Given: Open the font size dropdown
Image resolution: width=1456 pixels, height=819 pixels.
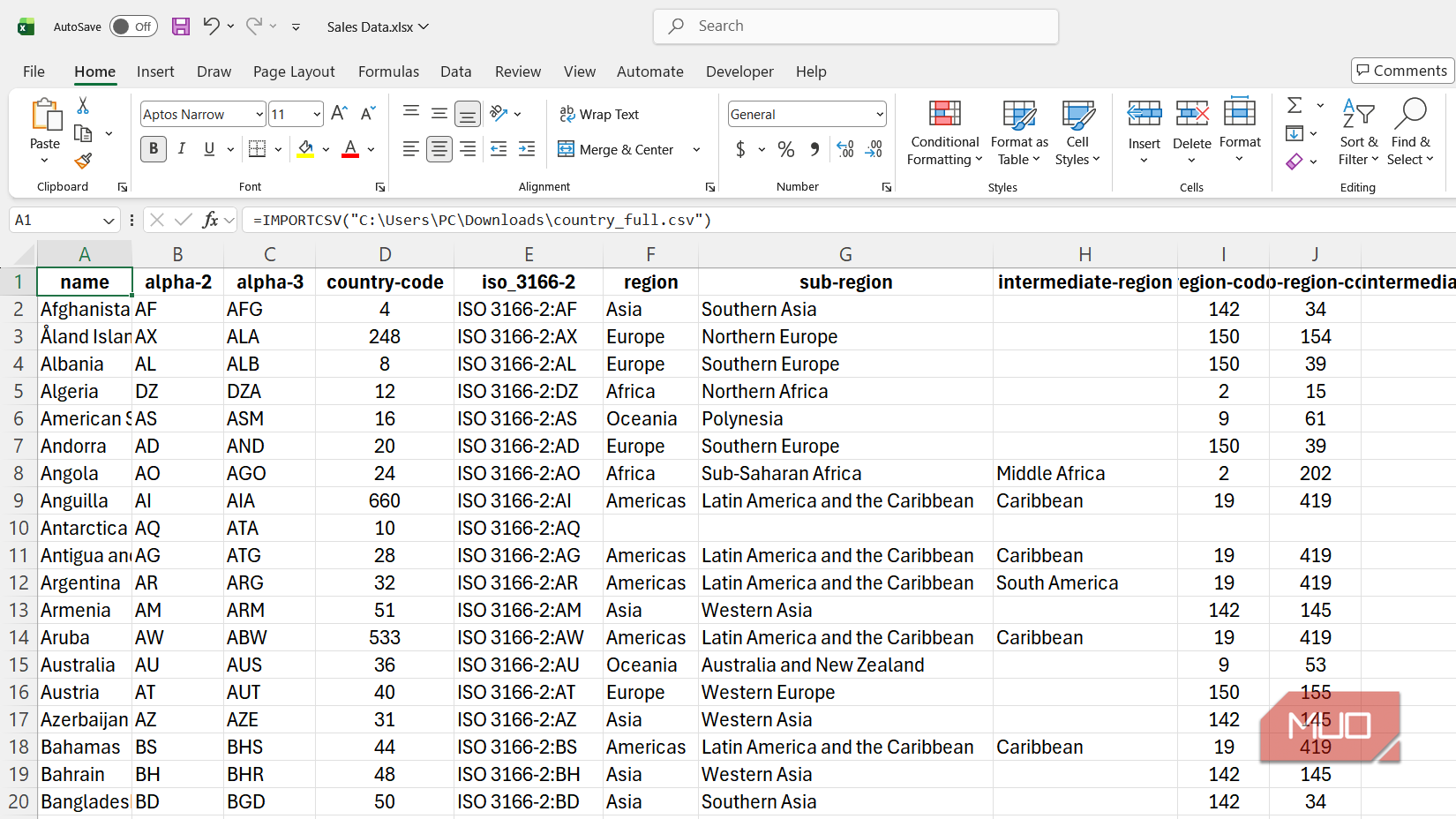Looking at the screenshot, I should (x=317, y=114).
